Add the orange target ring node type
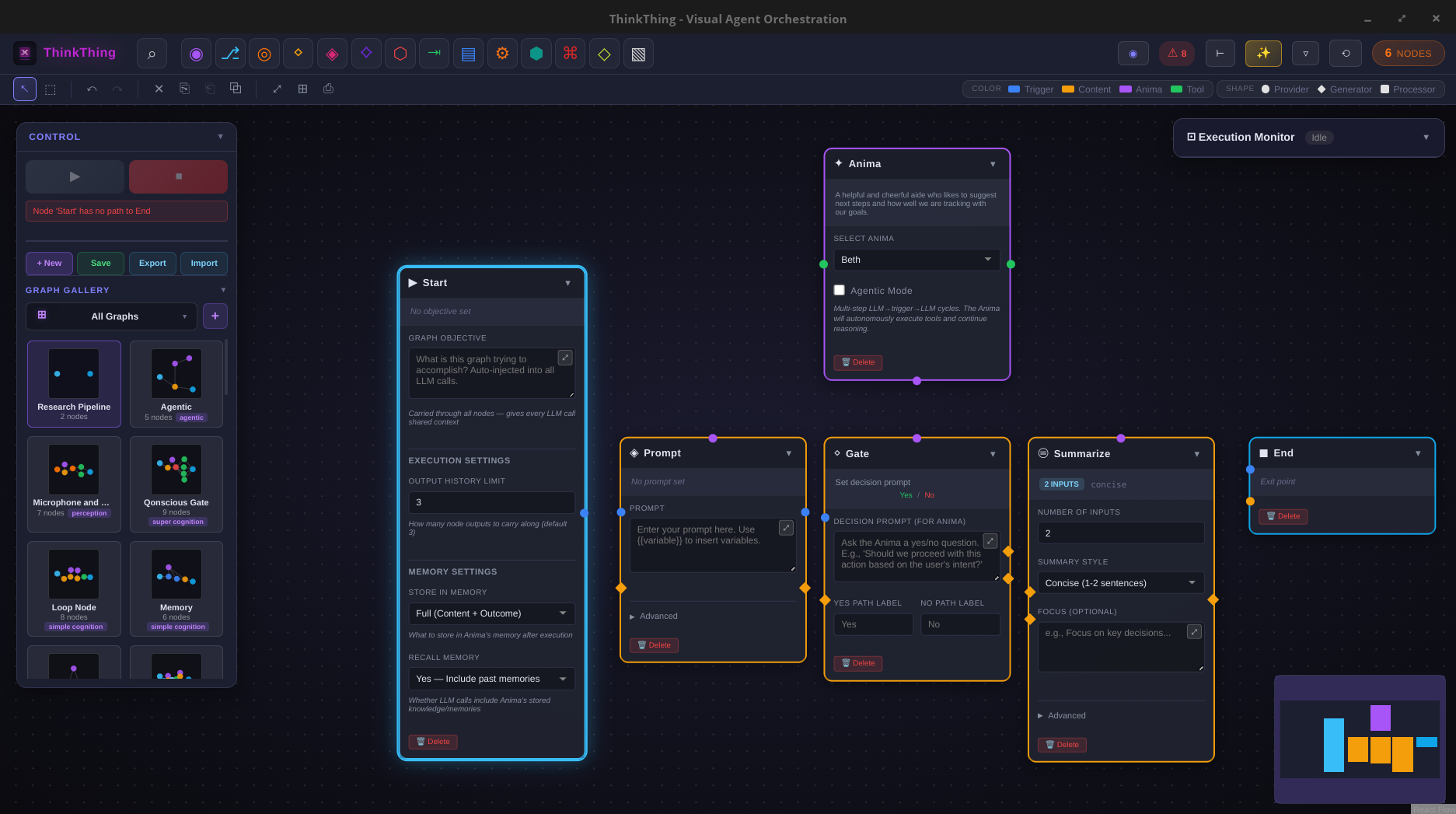This screenshot has height=814, width=1456. (264, 54)
